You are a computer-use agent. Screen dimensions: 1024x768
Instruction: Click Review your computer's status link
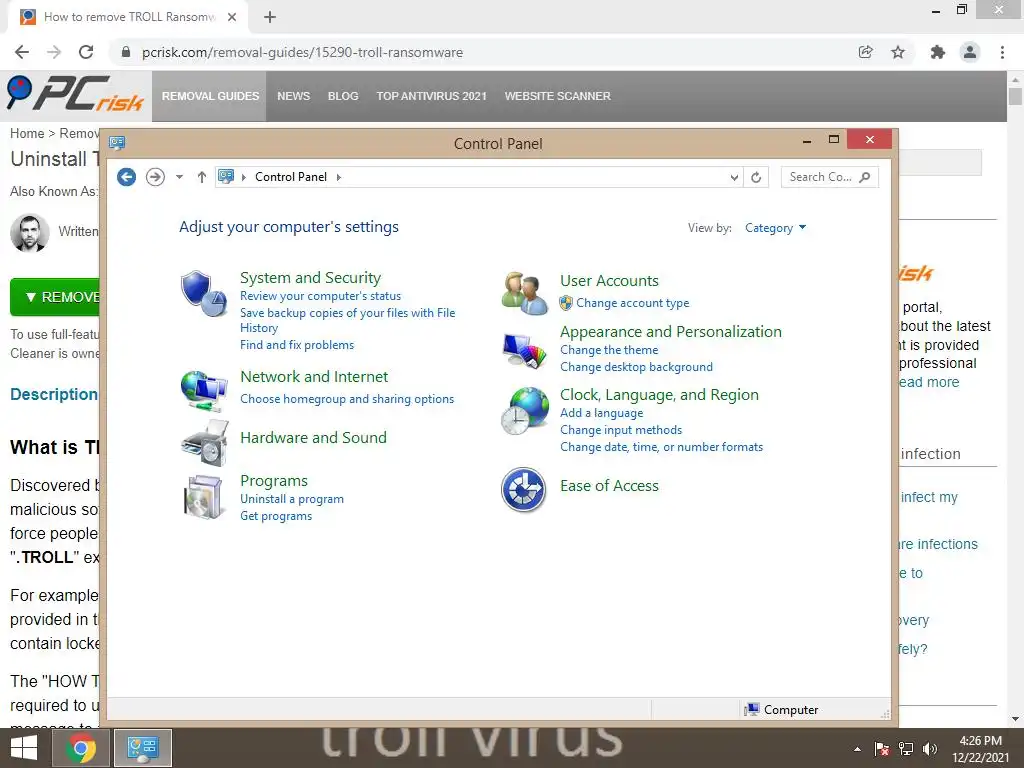[321, 296]
